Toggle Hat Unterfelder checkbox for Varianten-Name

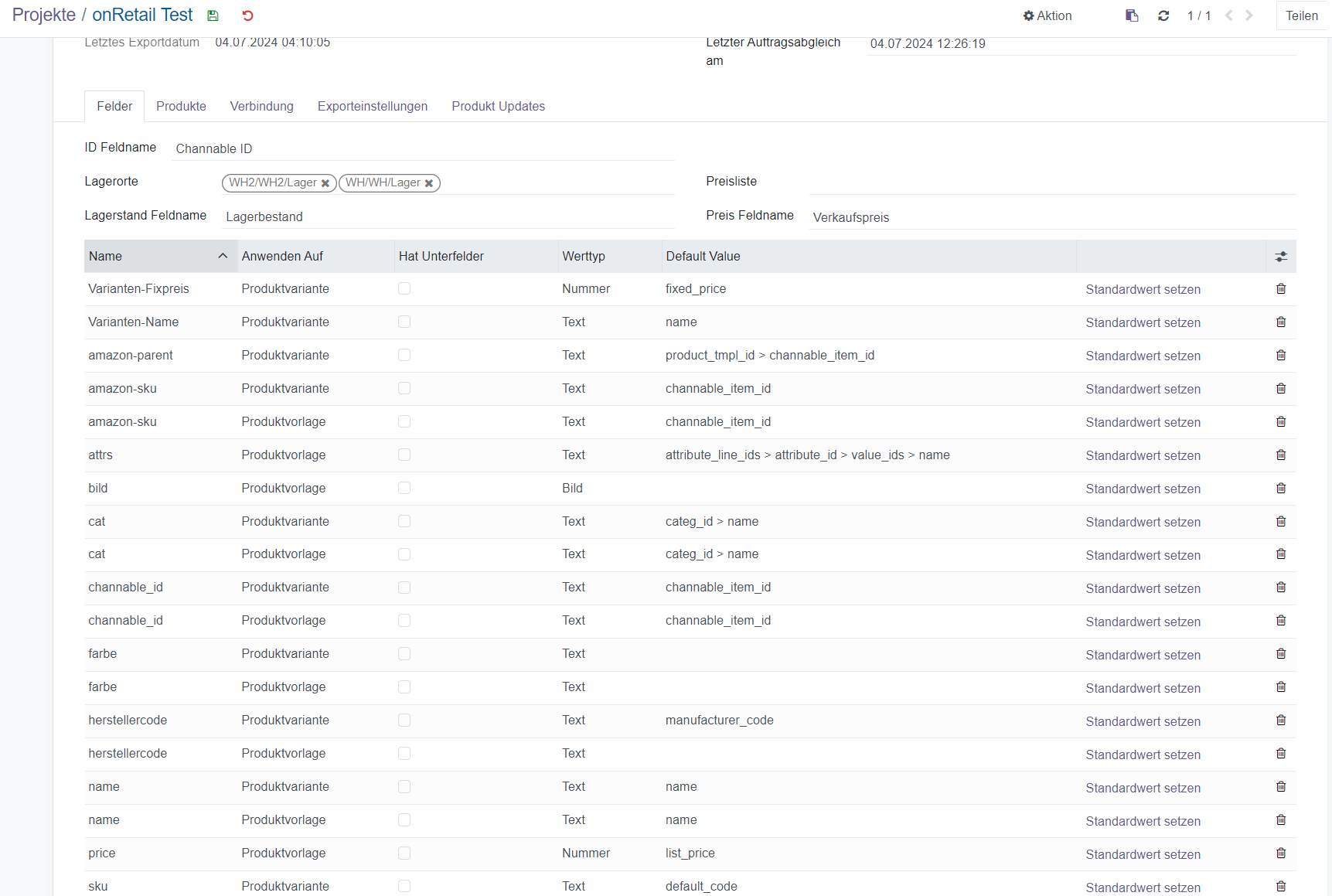[404, 322]
